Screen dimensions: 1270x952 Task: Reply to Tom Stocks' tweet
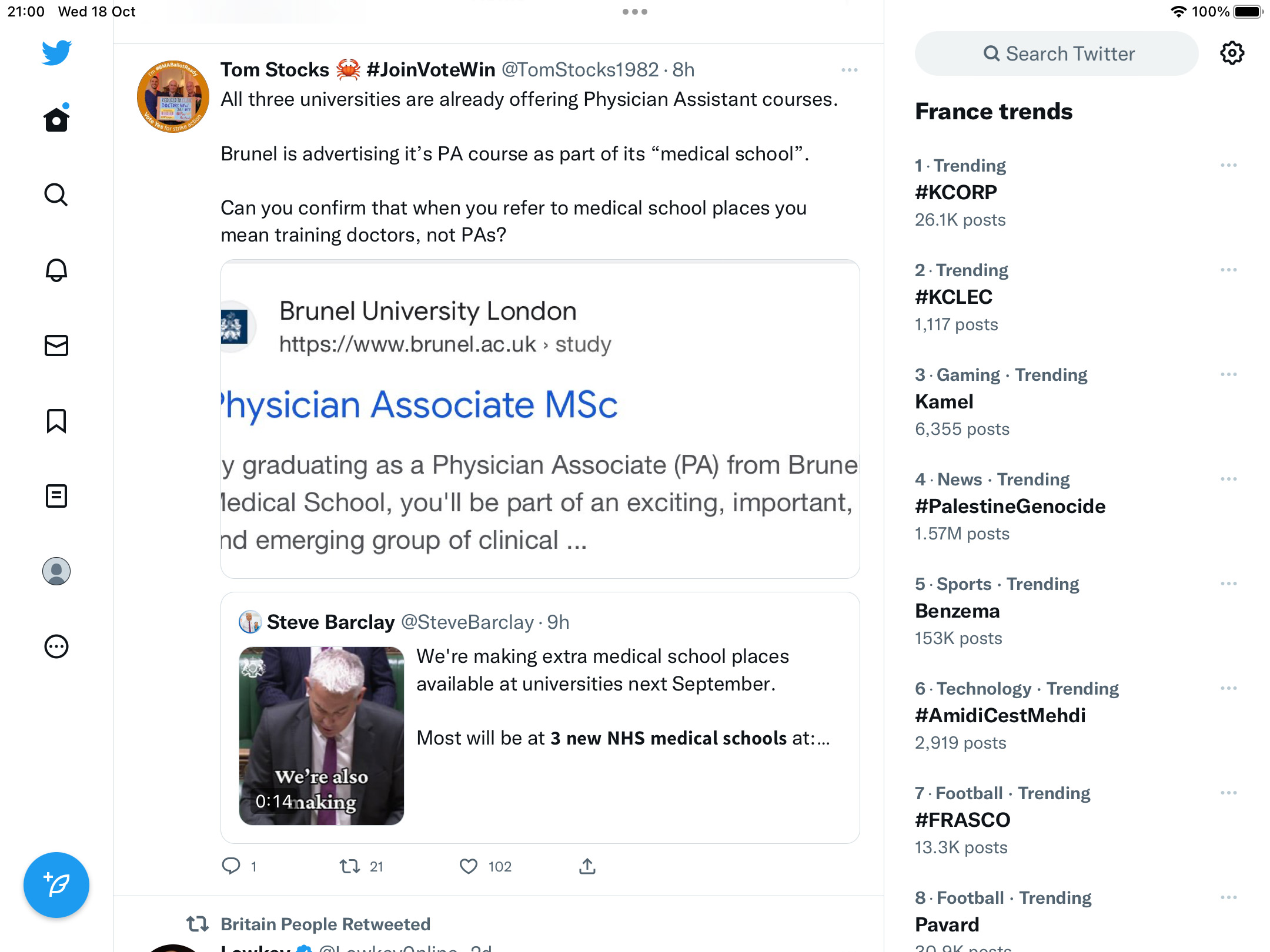coord(231,866)
